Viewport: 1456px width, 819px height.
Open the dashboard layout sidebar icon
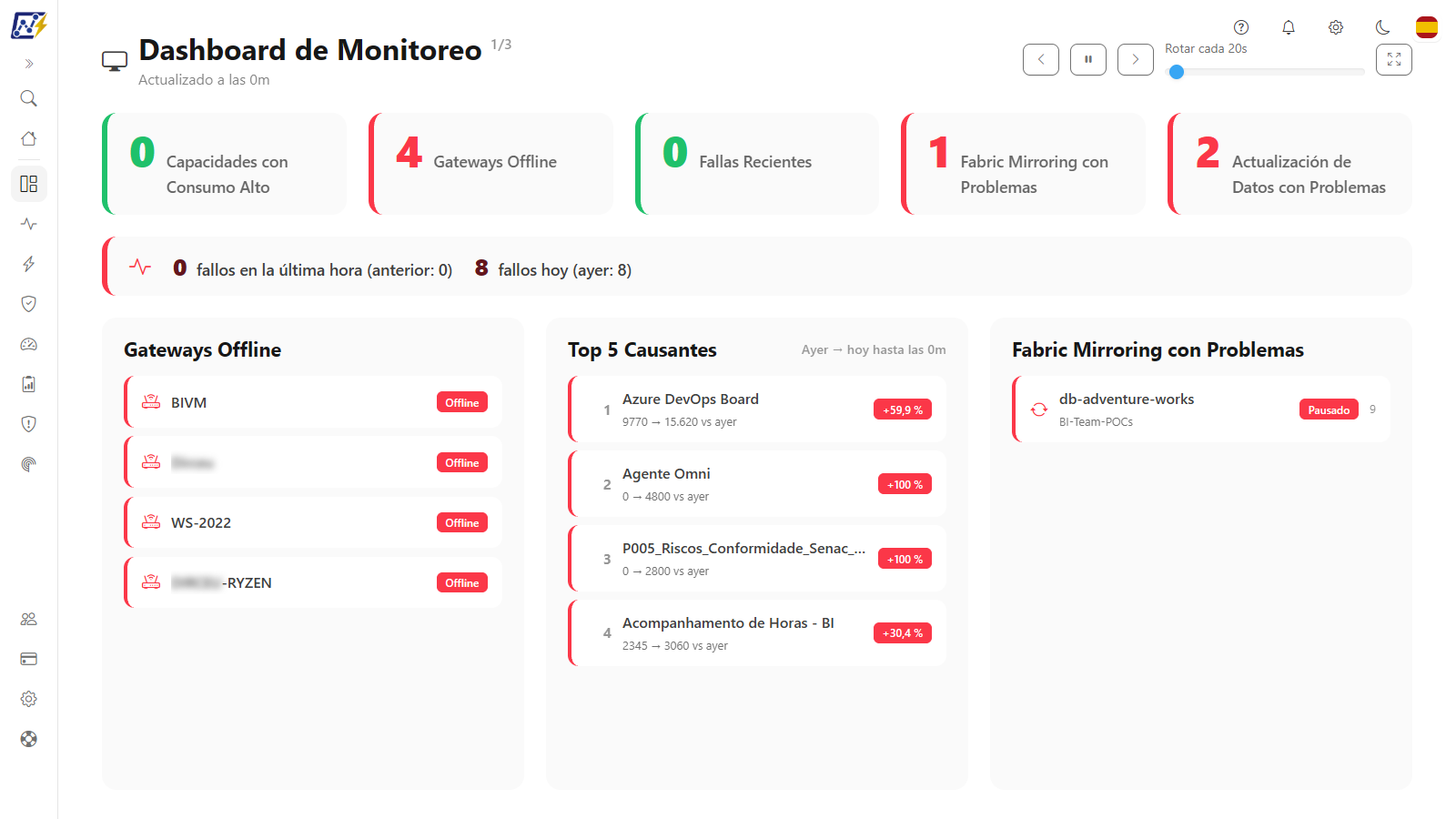coord(29,184)
